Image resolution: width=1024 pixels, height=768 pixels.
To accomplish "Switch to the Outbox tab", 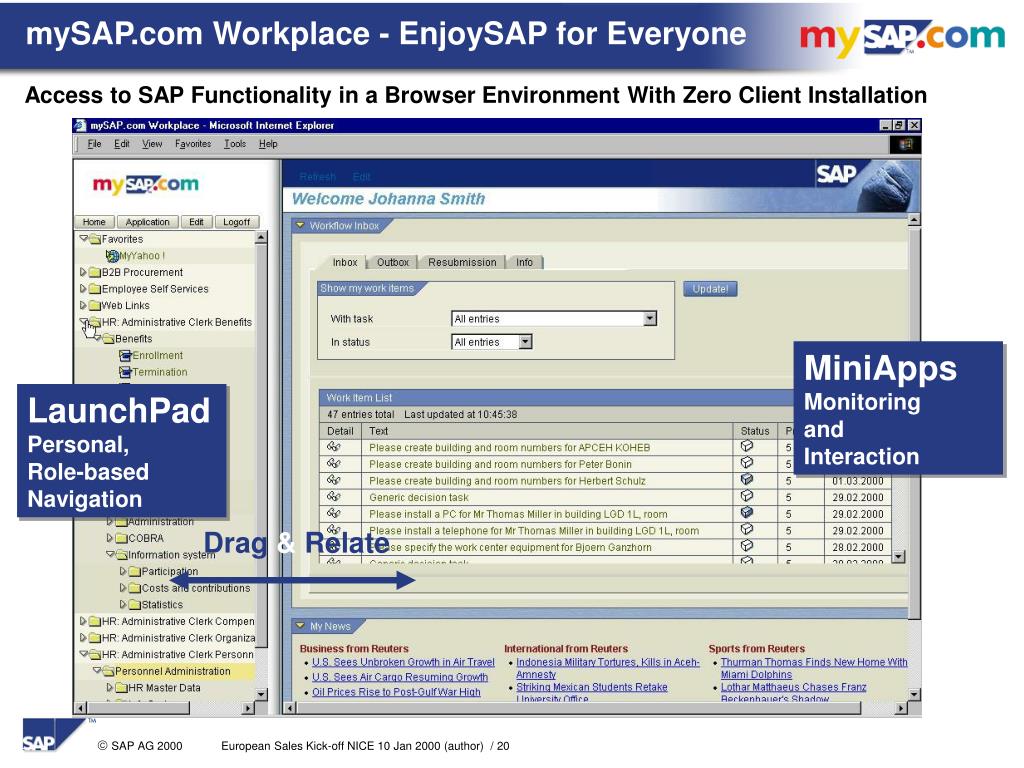I will pos(392,263).
